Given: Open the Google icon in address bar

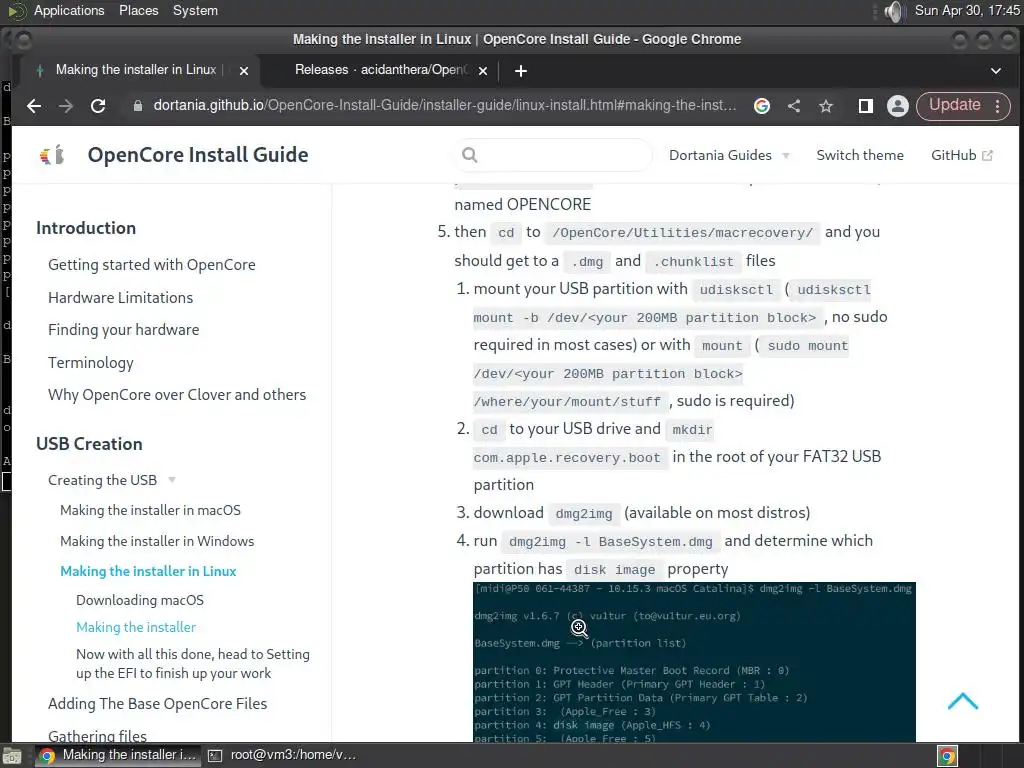Looking at the screenshot, I should point(761,106).
